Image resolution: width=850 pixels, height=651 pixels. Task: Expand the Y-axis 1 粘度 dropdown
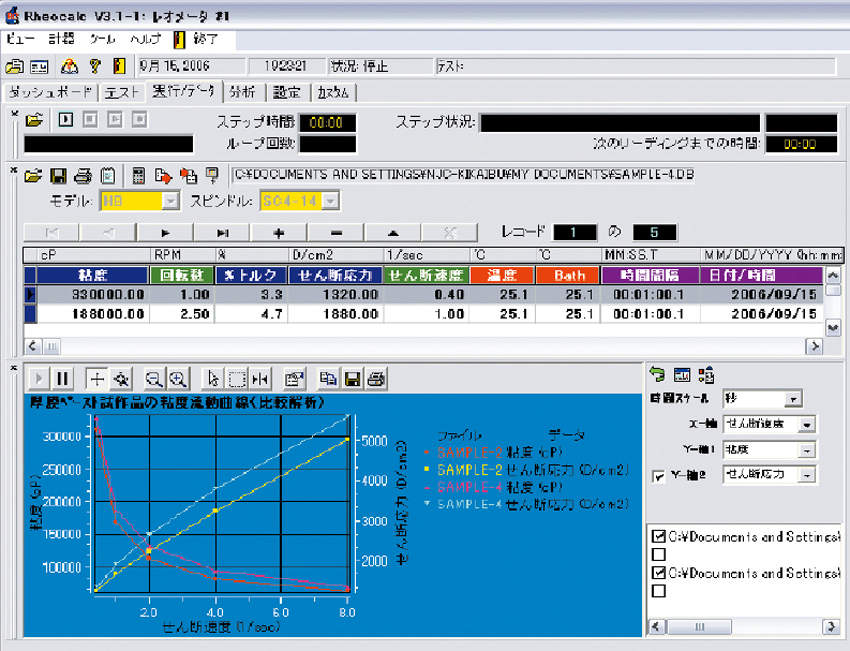tap(807, 450)
